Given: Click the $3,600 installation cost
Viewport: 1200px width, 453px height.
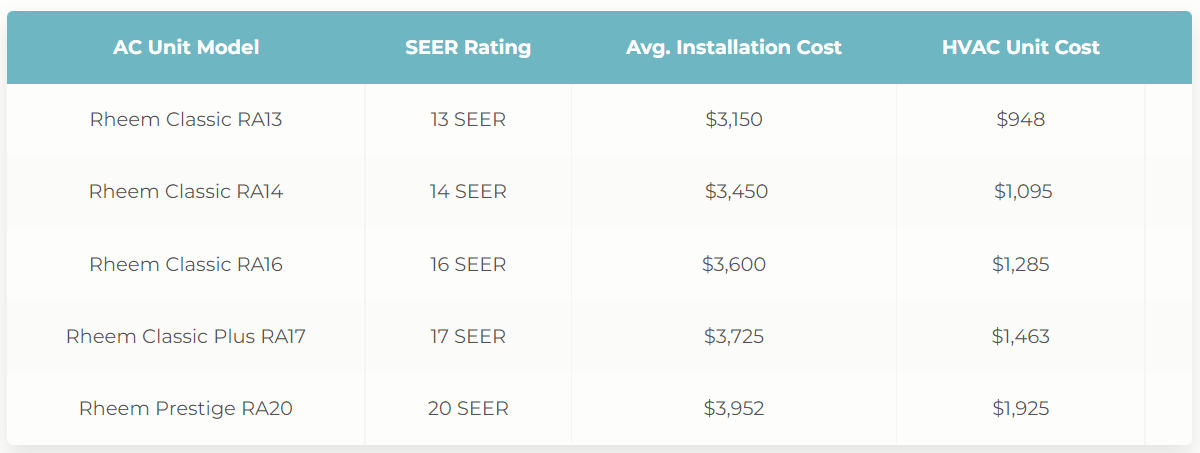Looking at the screenshot, I should pos(734,265).
